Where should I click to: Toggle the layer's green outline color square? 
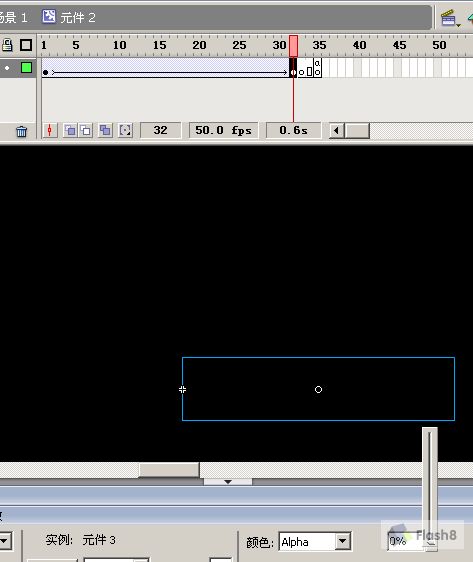pyautogui.click(x=26, y=67)
